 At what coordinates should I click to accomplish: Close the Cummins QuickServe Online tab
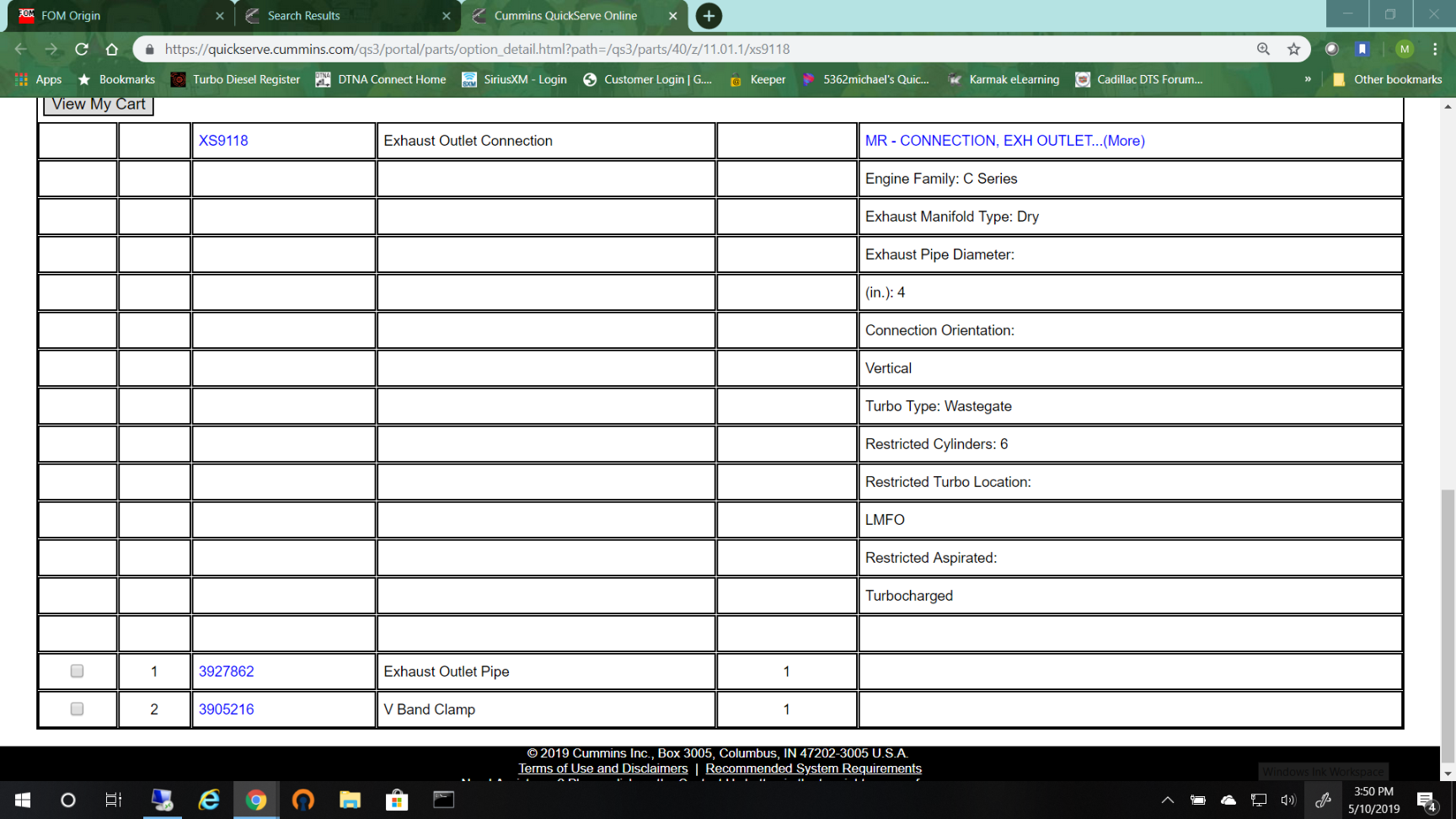coord(672,16)
